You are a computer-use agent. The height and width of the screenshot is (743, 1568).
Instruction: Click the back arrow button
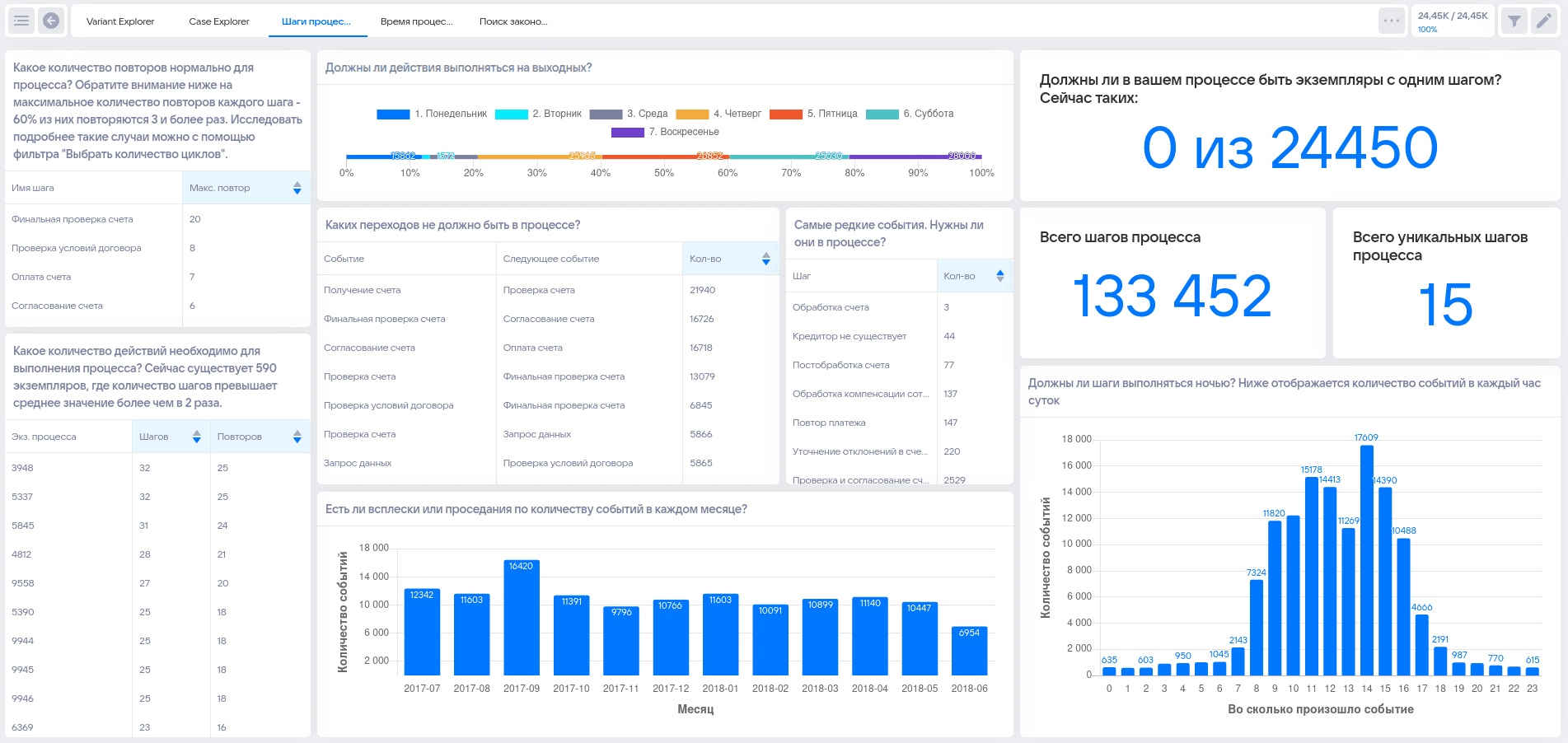[x=51, y=21]
